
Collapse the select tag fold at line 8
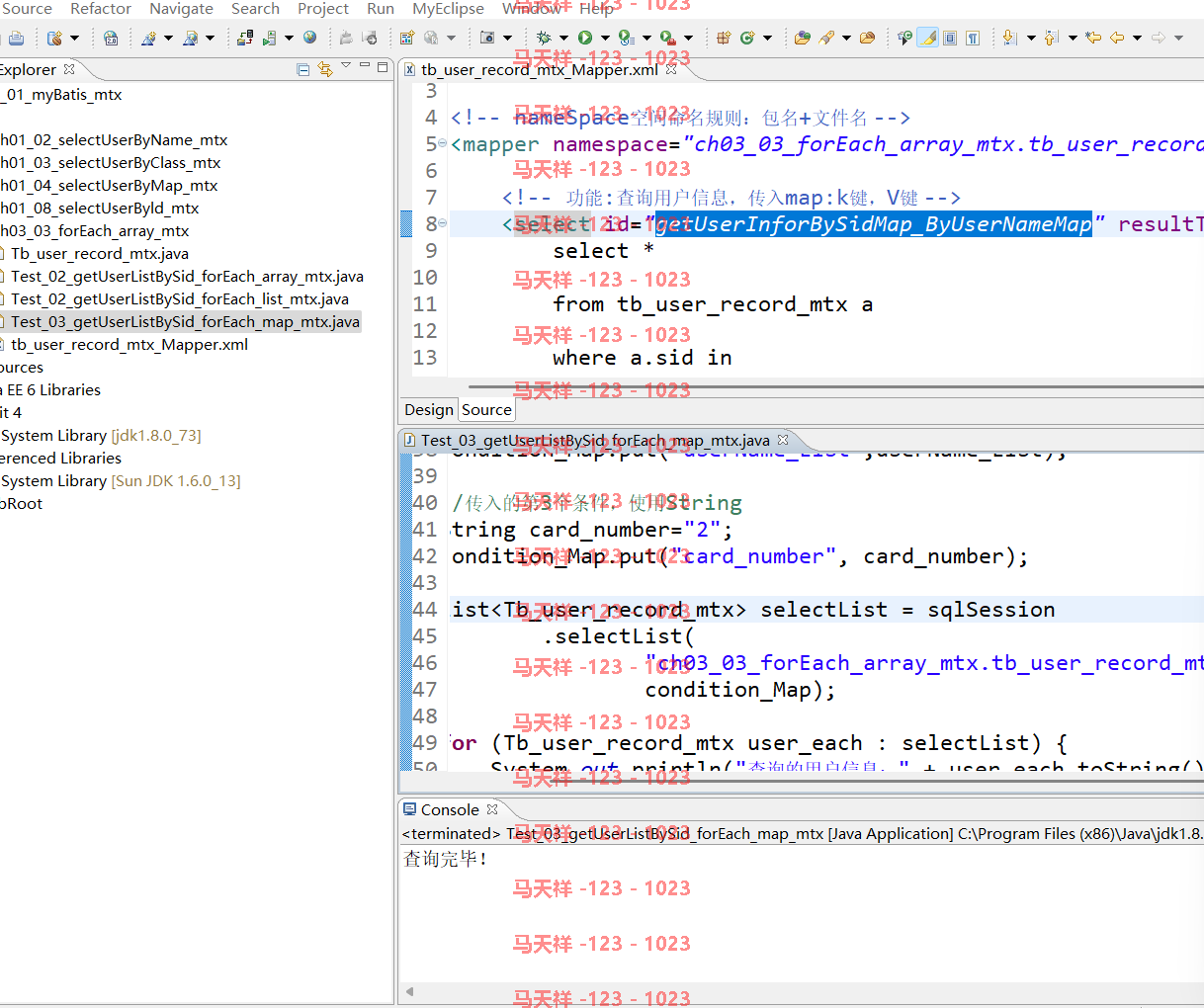pos(442,223)
